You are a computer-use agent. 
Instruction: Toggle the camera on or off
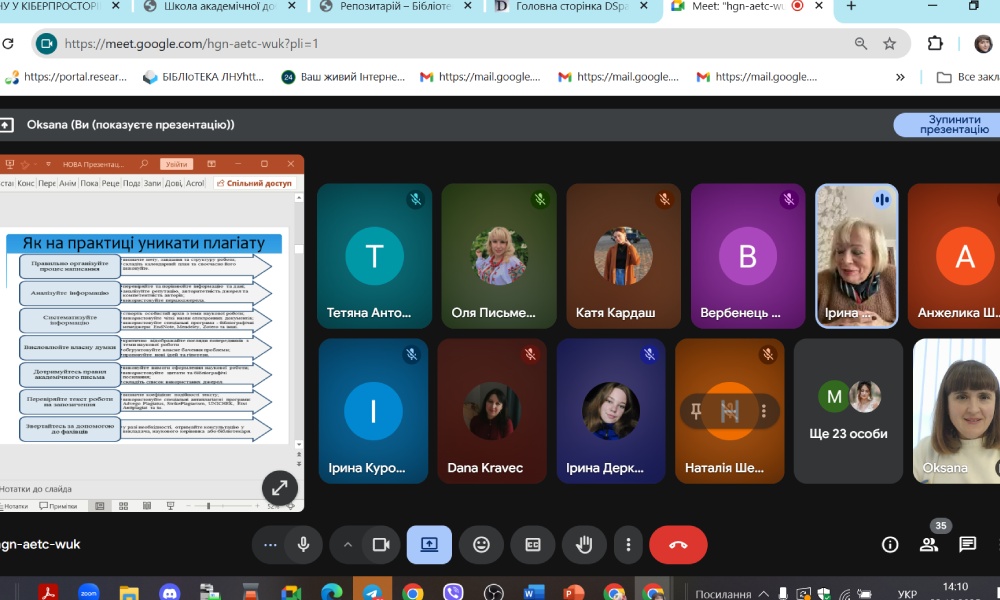[x=380, y=545]
